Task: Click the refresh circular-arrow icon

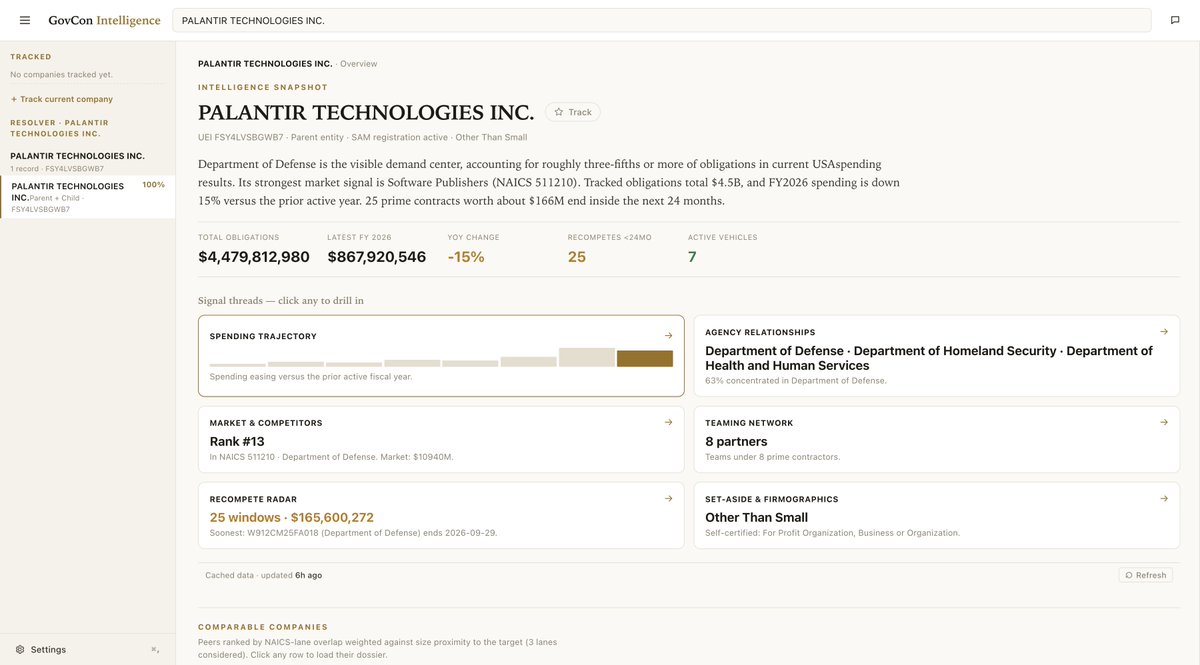Action: point(1129,575)
